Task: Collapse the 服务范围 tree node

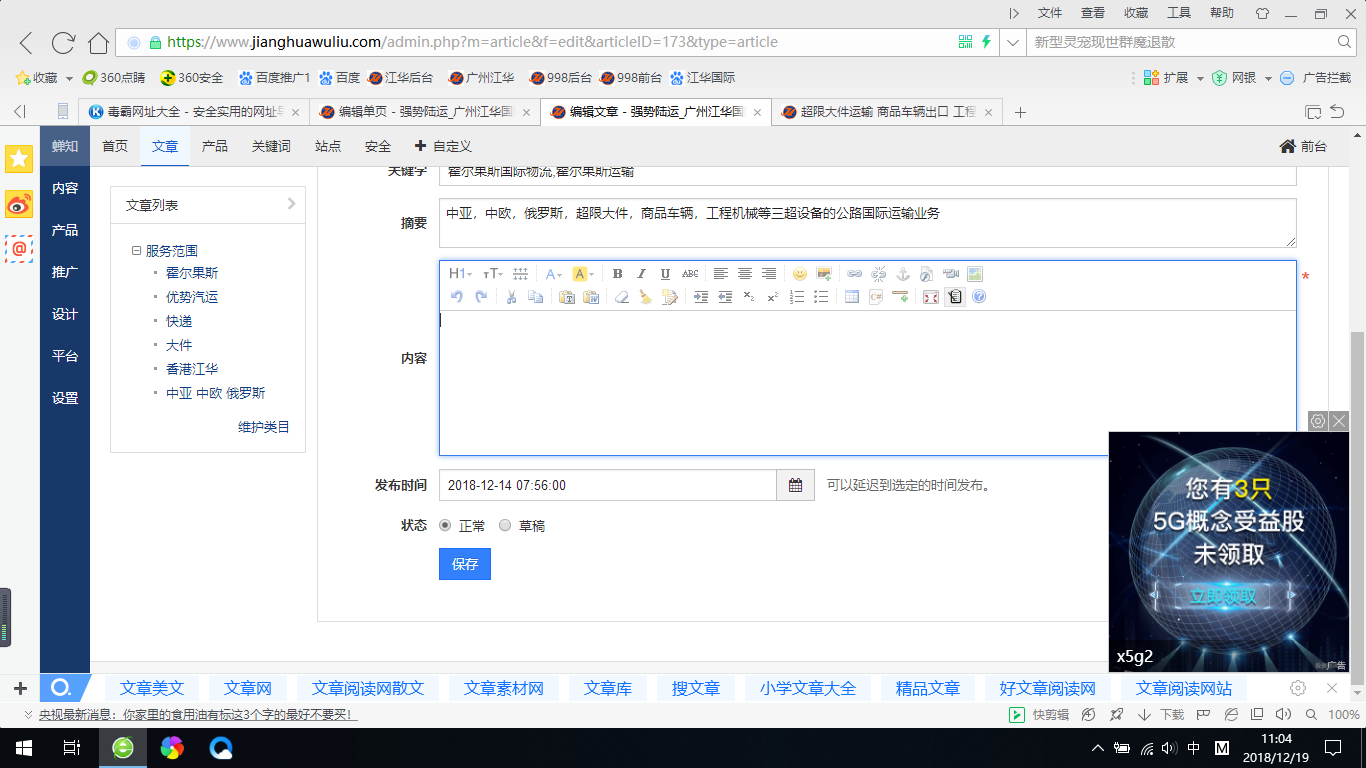Action: (x=136, y=251)
